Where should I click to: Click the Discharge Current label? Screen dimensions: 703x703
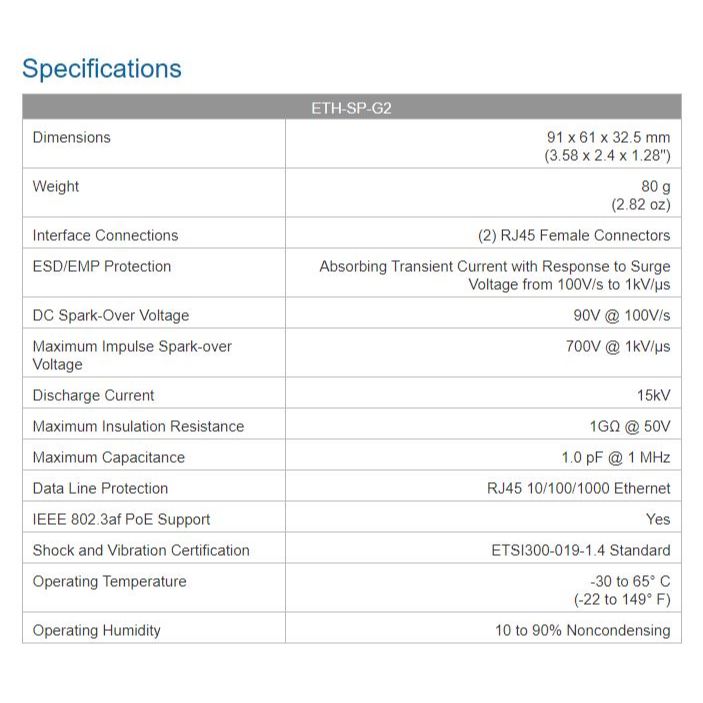click(x=94, y=395)
